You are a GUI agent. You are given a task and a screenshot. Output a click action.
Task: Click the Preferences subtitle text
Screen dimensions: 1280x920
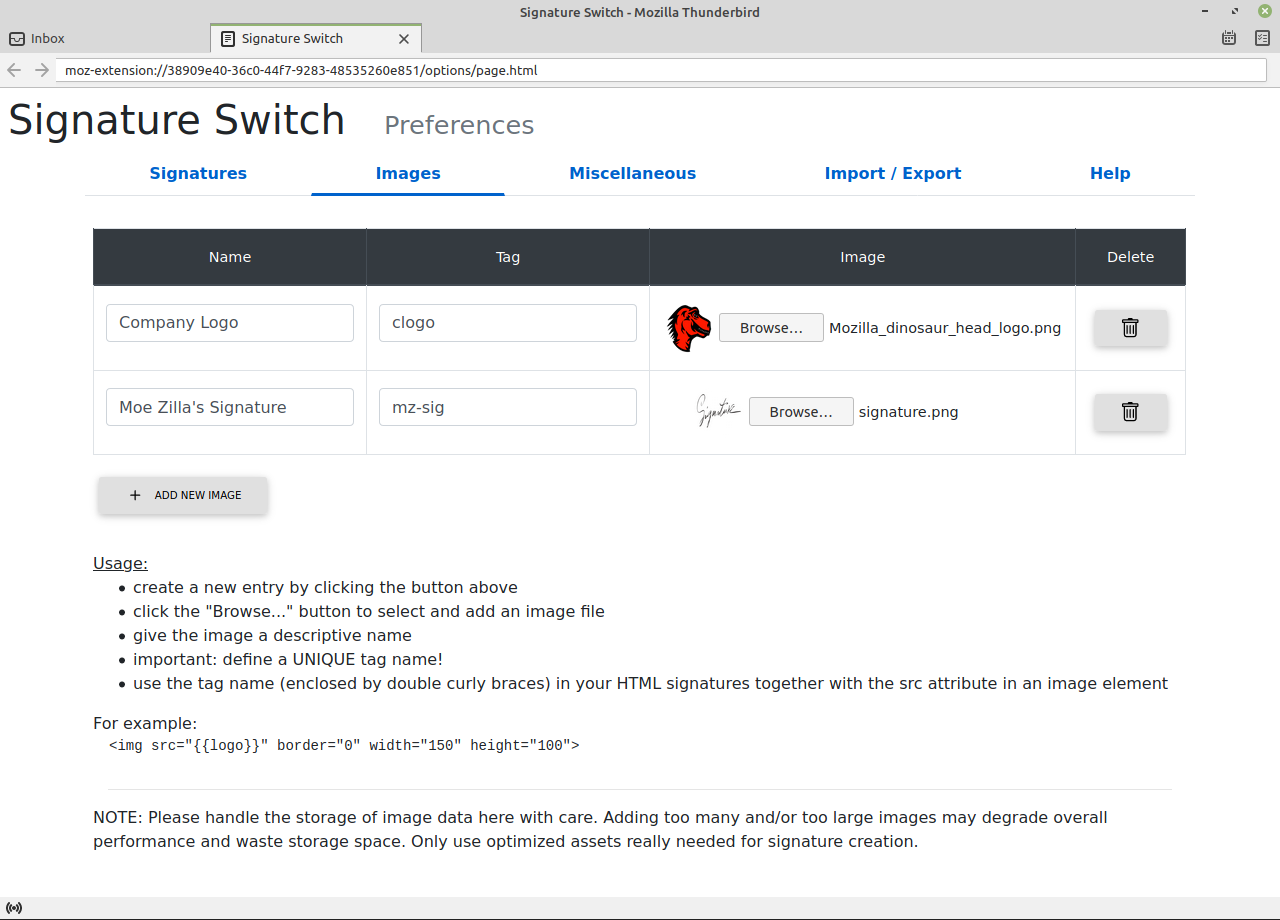[459, 125]
